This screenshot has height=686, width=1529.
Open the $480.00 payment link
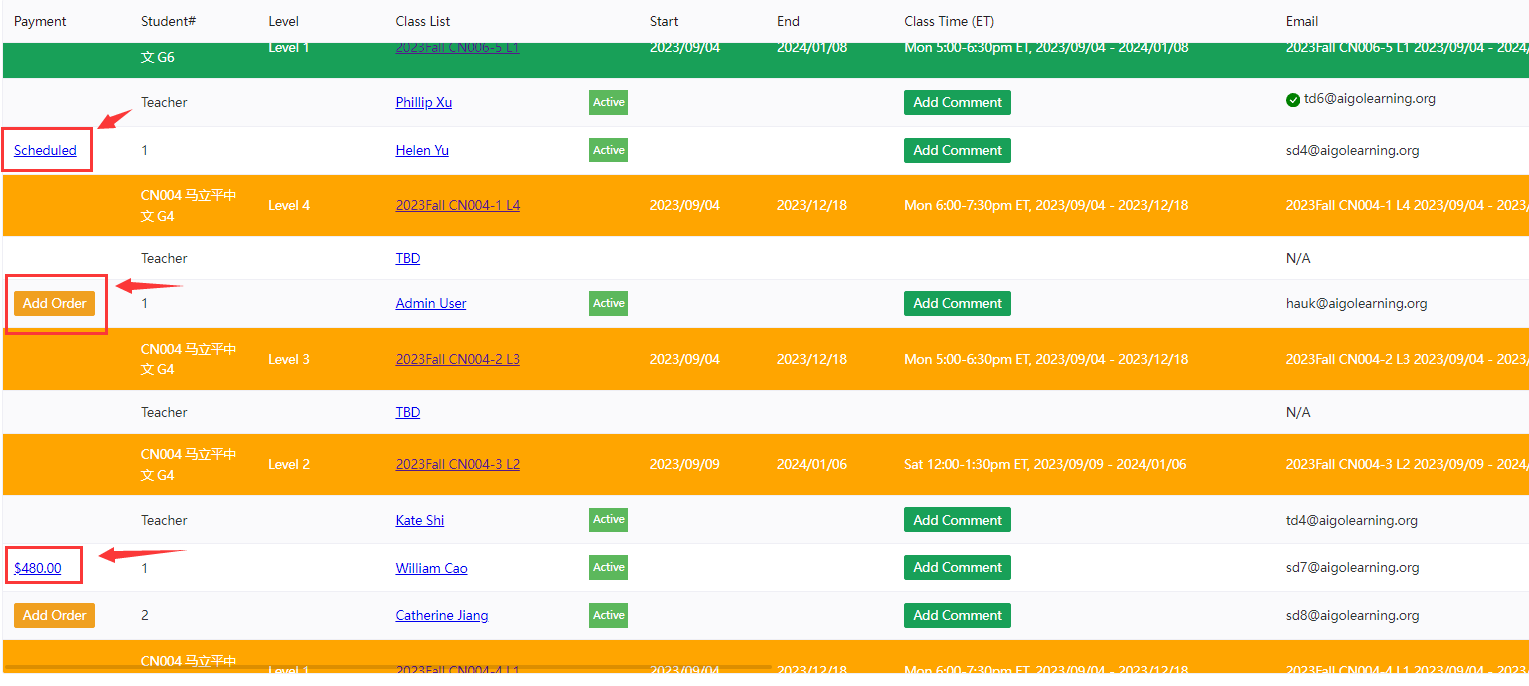37,568
